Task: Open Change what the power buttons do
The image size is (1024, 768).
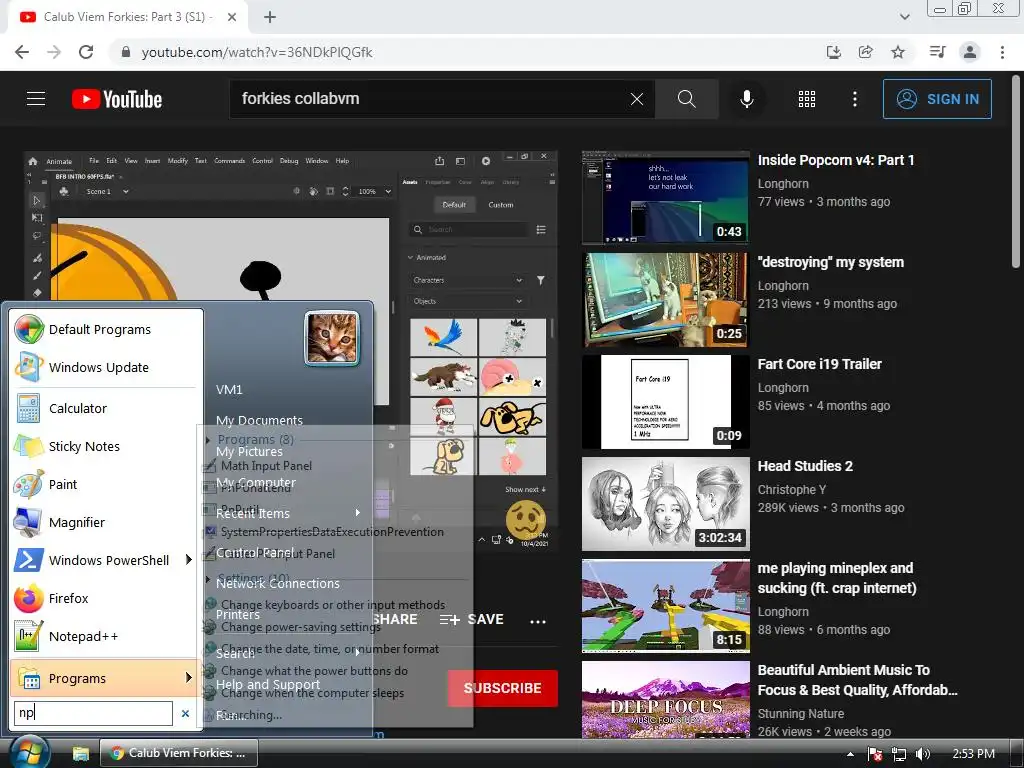Action: 314,671
